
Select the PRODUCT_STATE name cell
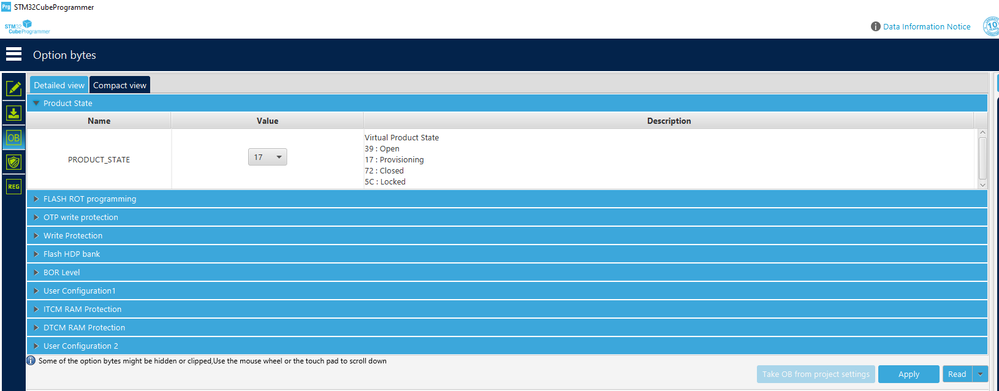[99, 160]
